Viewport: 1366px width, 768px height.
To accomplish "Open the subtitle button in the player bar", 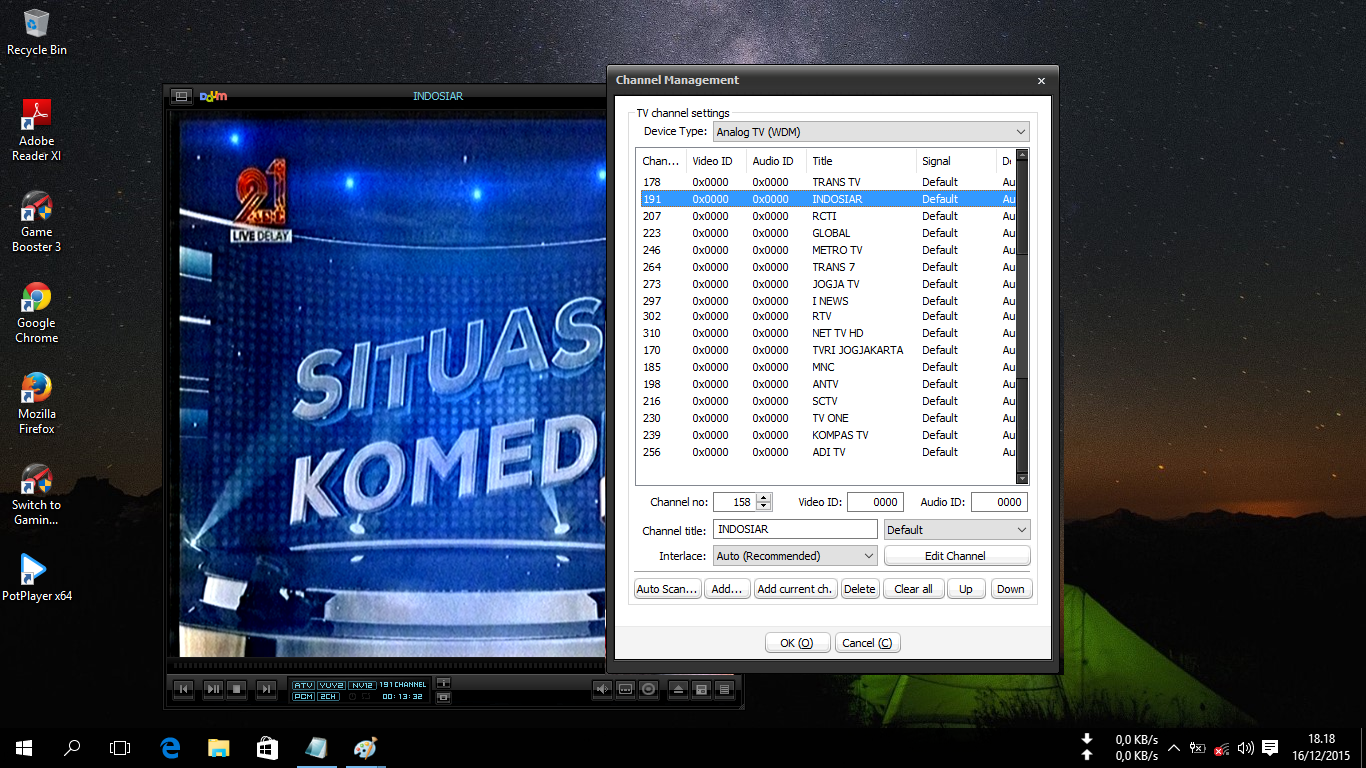I will pyautogui.click(x=626, y=689).
